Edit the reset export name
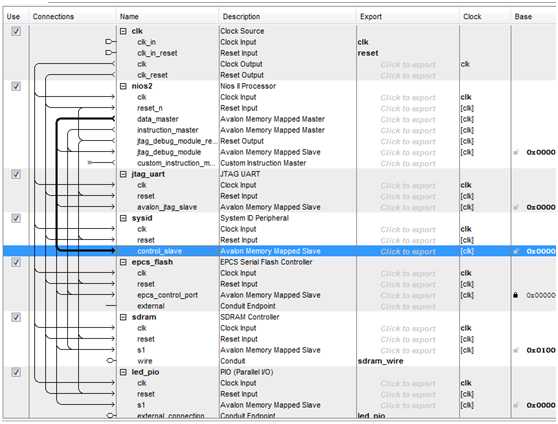558x424 pixels. click(368, 53)
